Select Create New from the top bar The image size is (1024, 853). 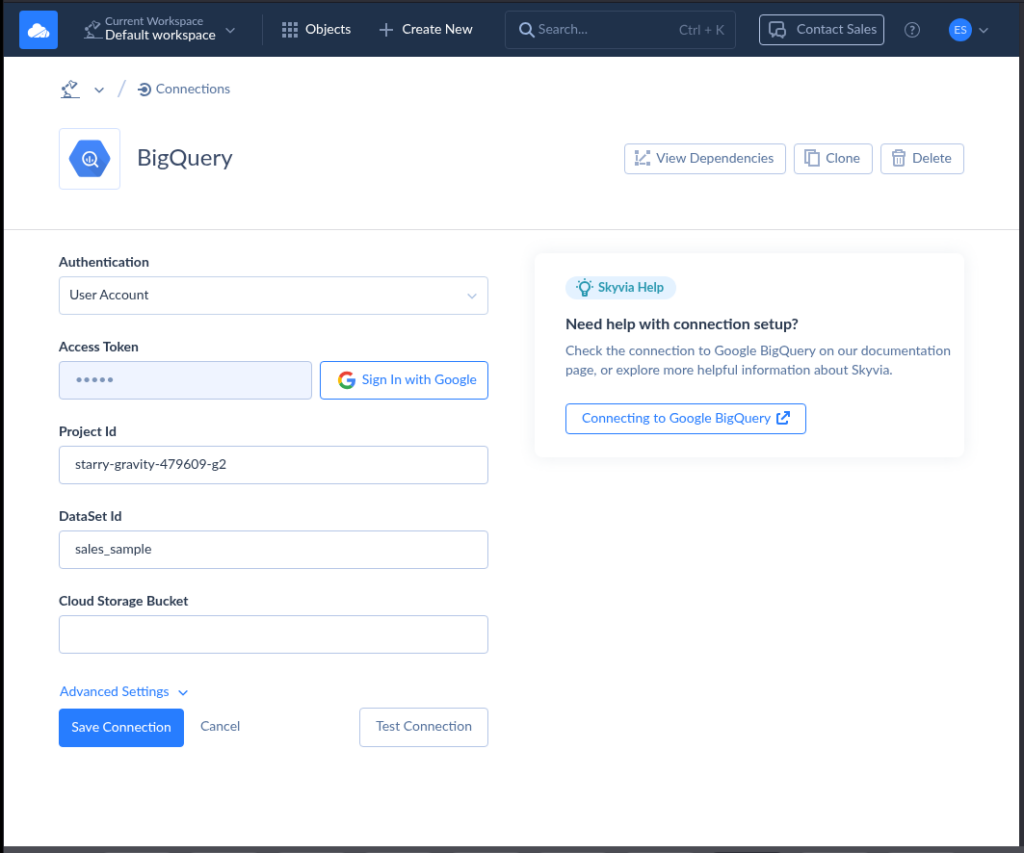click(425, 29)
